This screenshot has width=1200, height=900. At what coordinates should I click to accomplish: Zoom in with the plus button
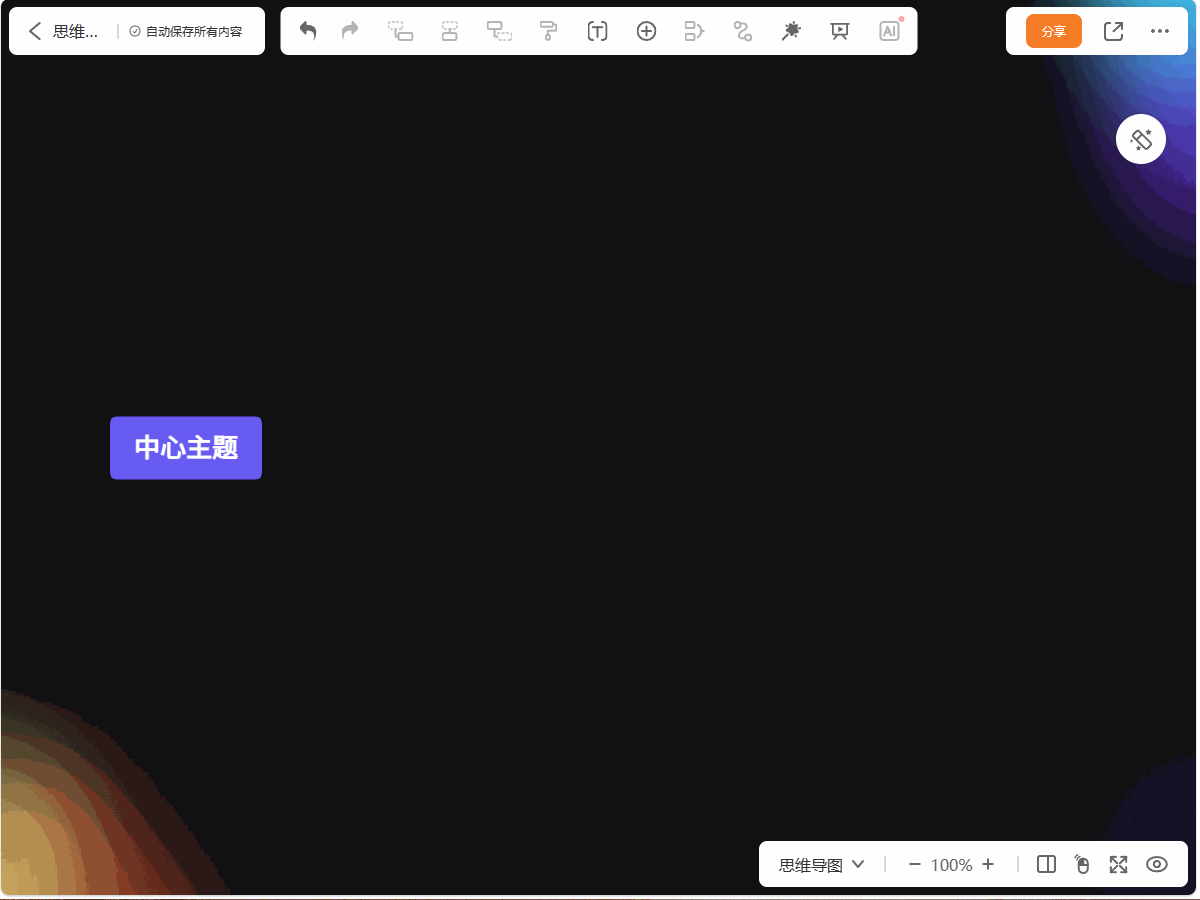(988, 865)
